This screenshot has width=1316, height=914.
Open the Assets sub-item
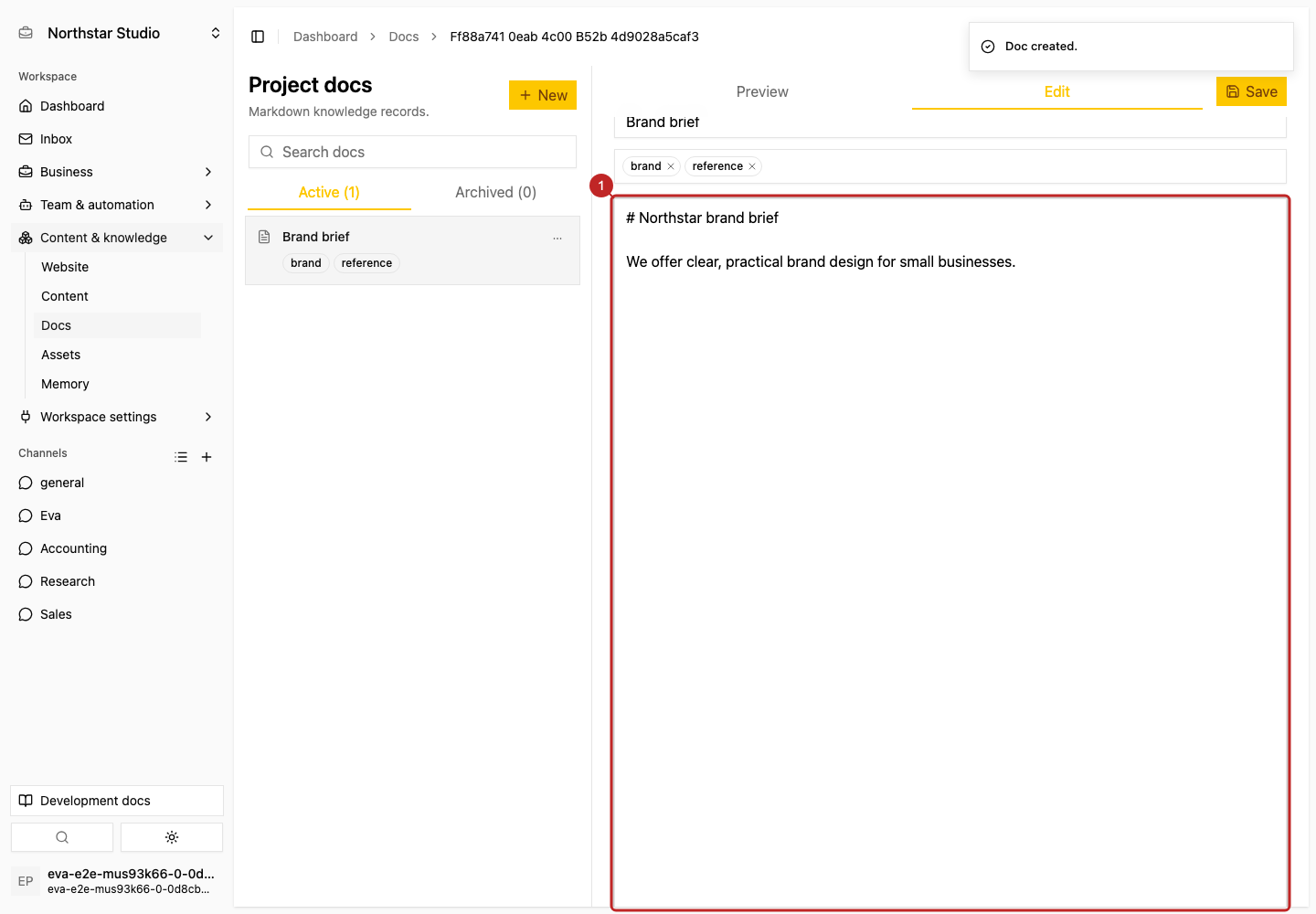tap(117, 355)
